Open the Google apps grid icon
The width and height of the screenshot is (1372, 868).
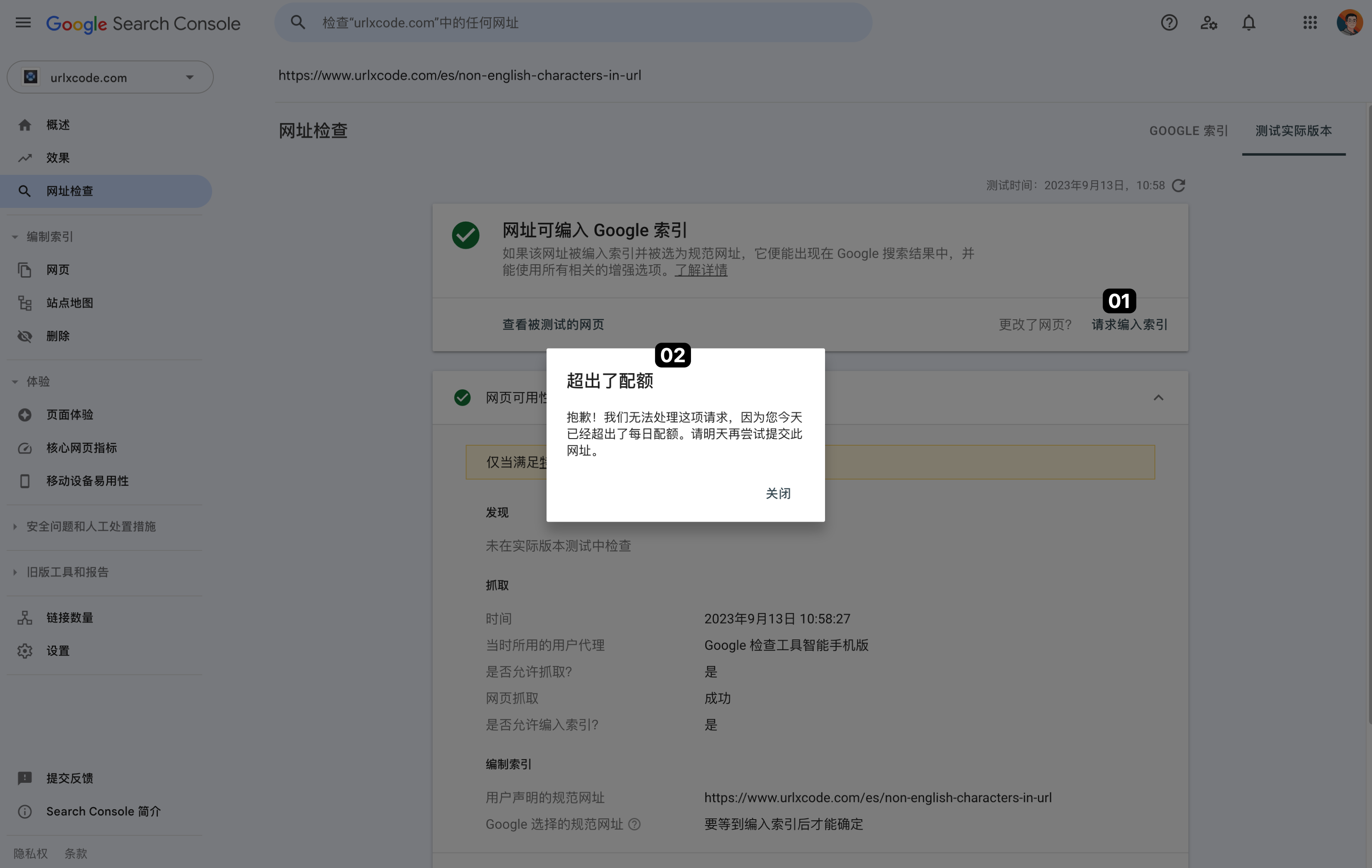[x=1310, y=23]
